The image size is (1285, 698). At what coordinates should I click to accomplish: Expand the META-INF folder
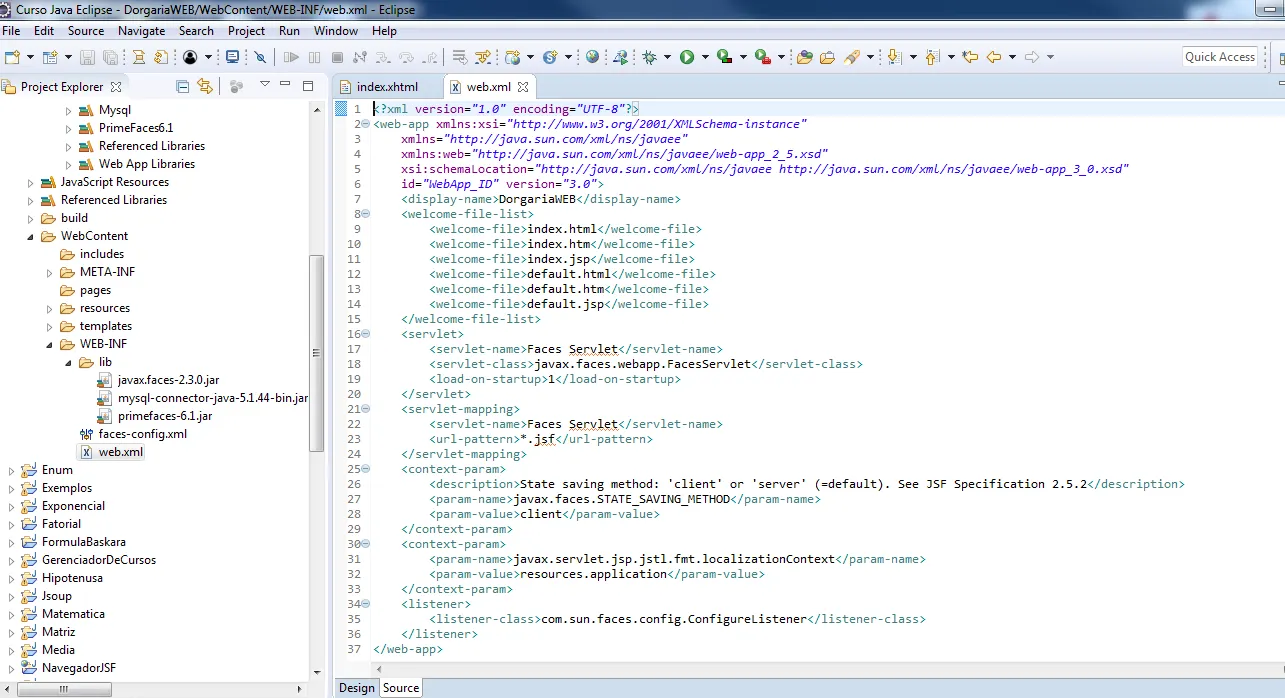pyautogui.click(x=50, y=272)
